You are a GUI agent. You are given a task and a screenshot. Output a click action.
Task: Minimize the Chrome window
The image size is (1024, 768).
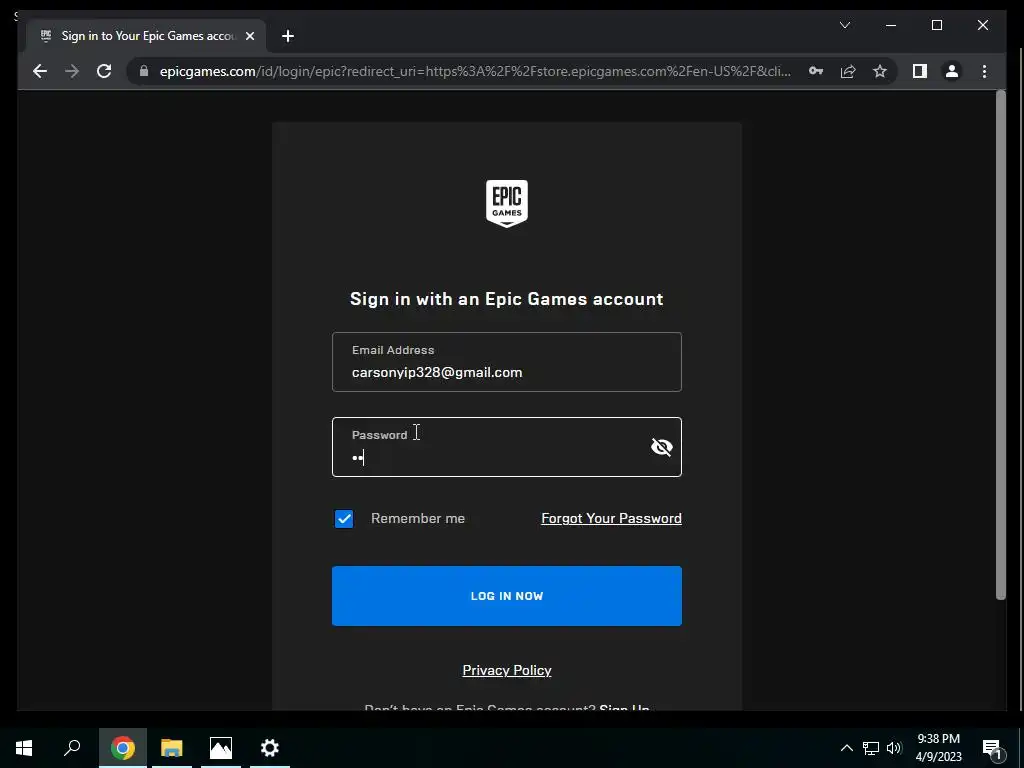tap(891, 25)
